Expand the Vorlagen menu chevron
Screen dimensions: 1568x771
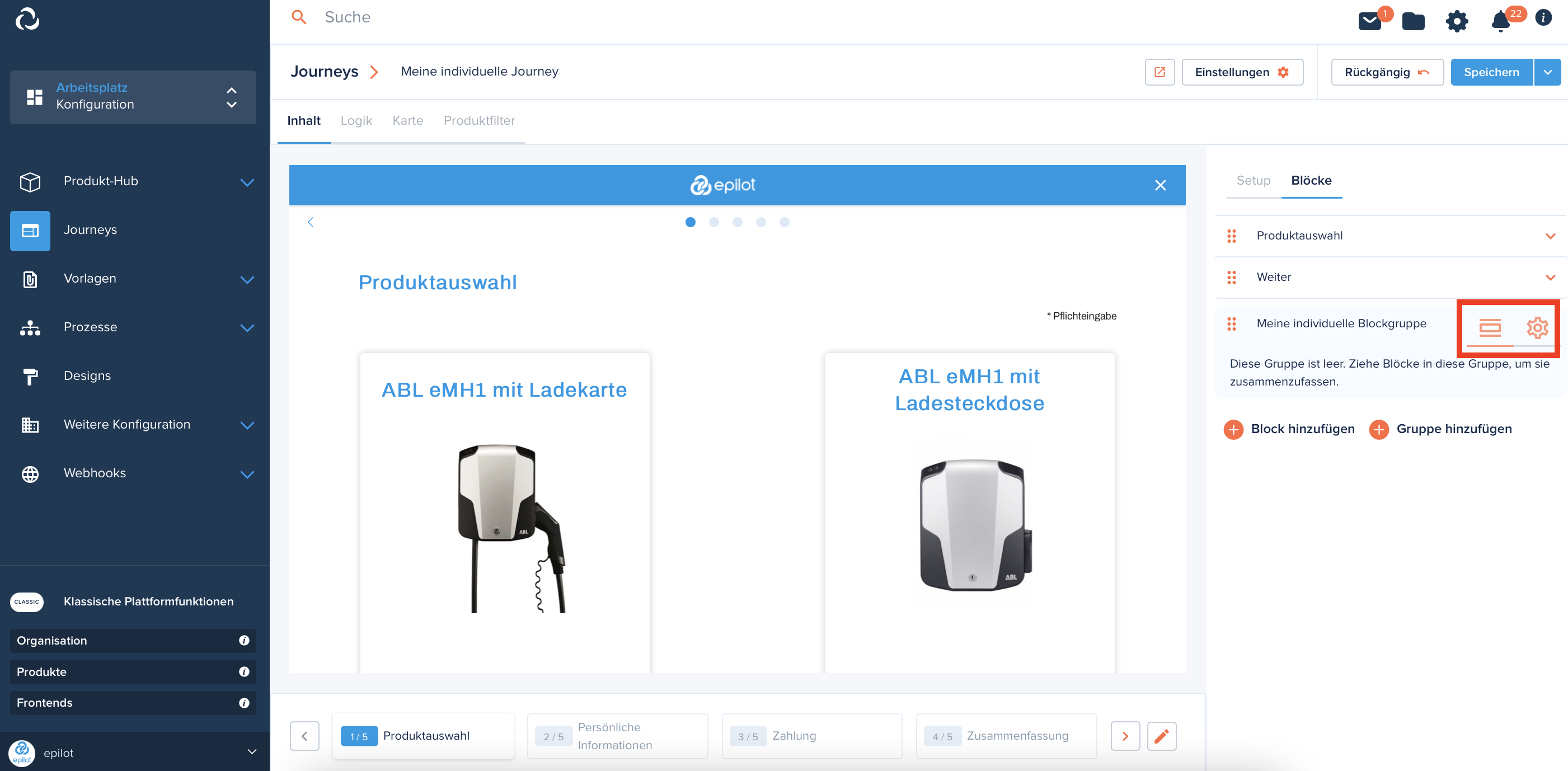click(x=247, y=279)
